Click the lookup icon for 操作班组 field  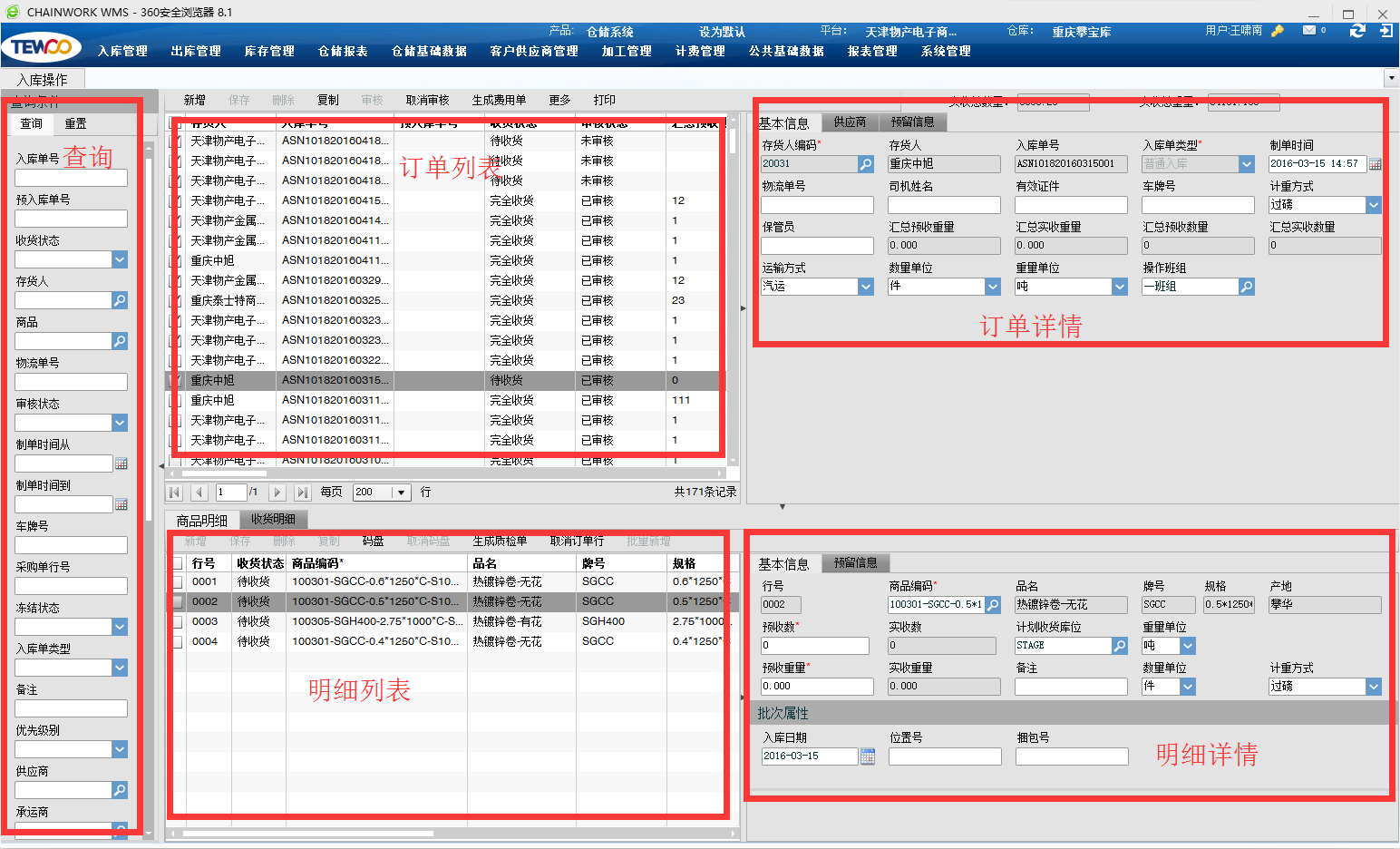(x=1247, y=287)
